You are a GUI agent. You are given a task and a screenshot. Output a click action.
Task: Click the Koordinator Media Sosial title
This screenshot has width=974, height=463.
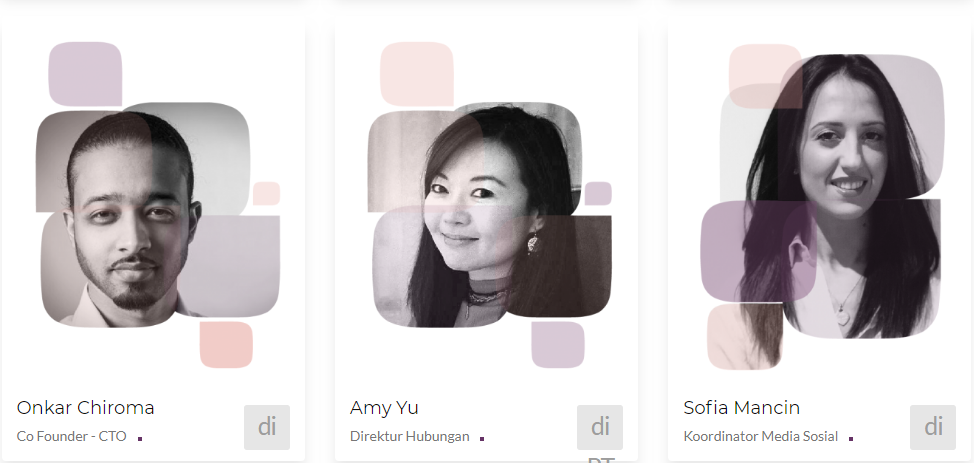(x=761, y=436)
